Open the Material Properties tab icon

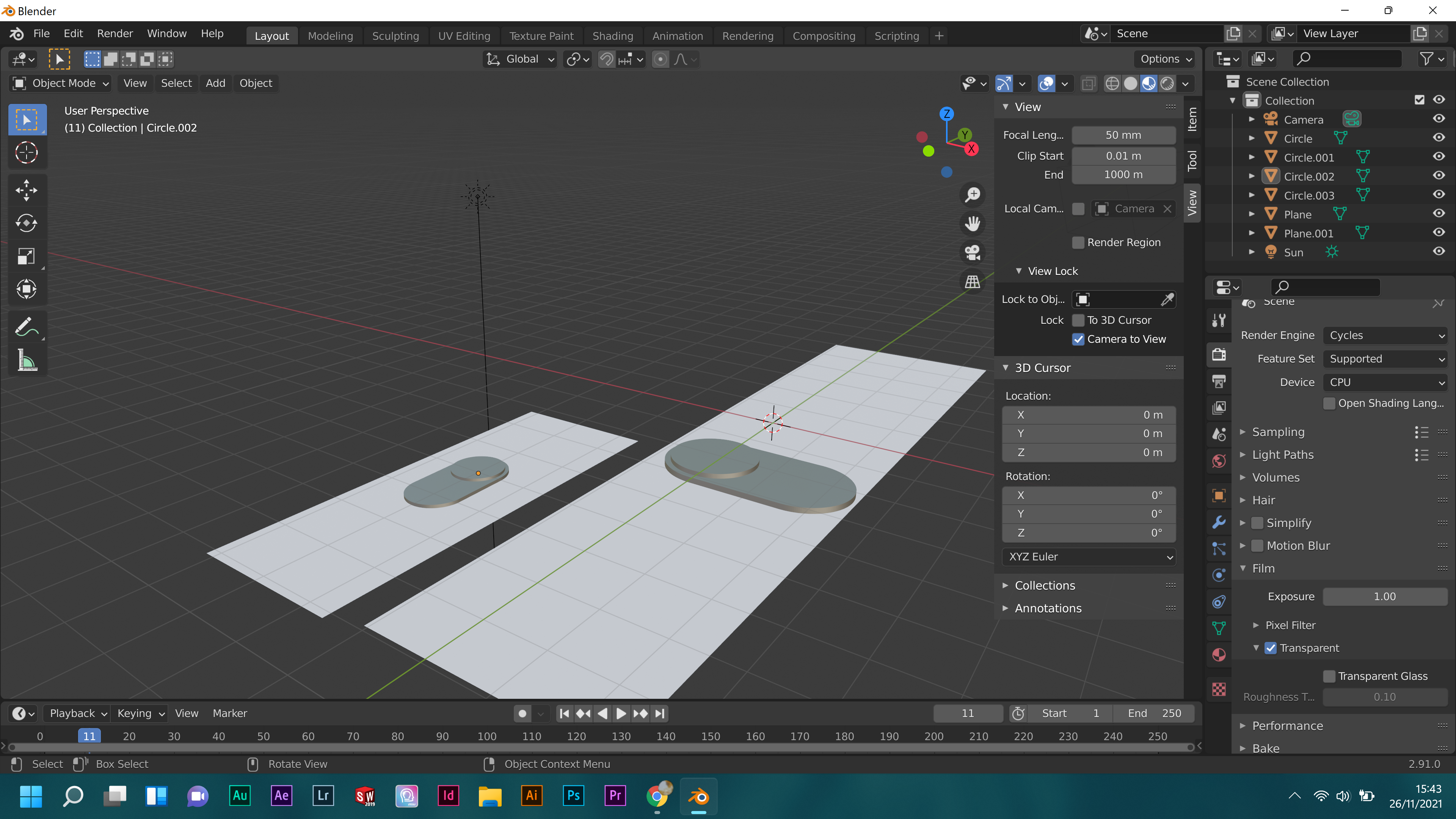[x=1219, y=655]
